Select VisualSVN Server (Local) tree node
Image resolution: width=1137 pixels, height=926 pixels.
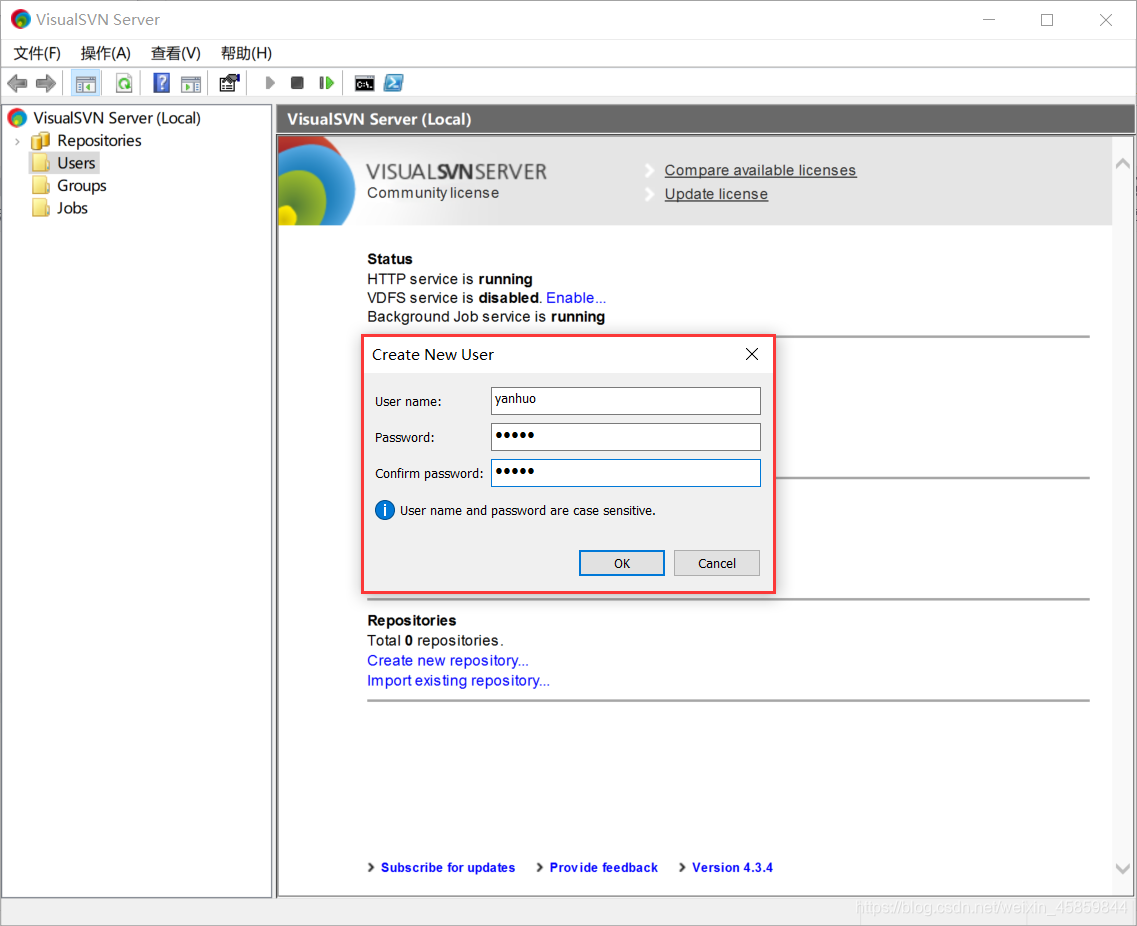tap(117, 117)
